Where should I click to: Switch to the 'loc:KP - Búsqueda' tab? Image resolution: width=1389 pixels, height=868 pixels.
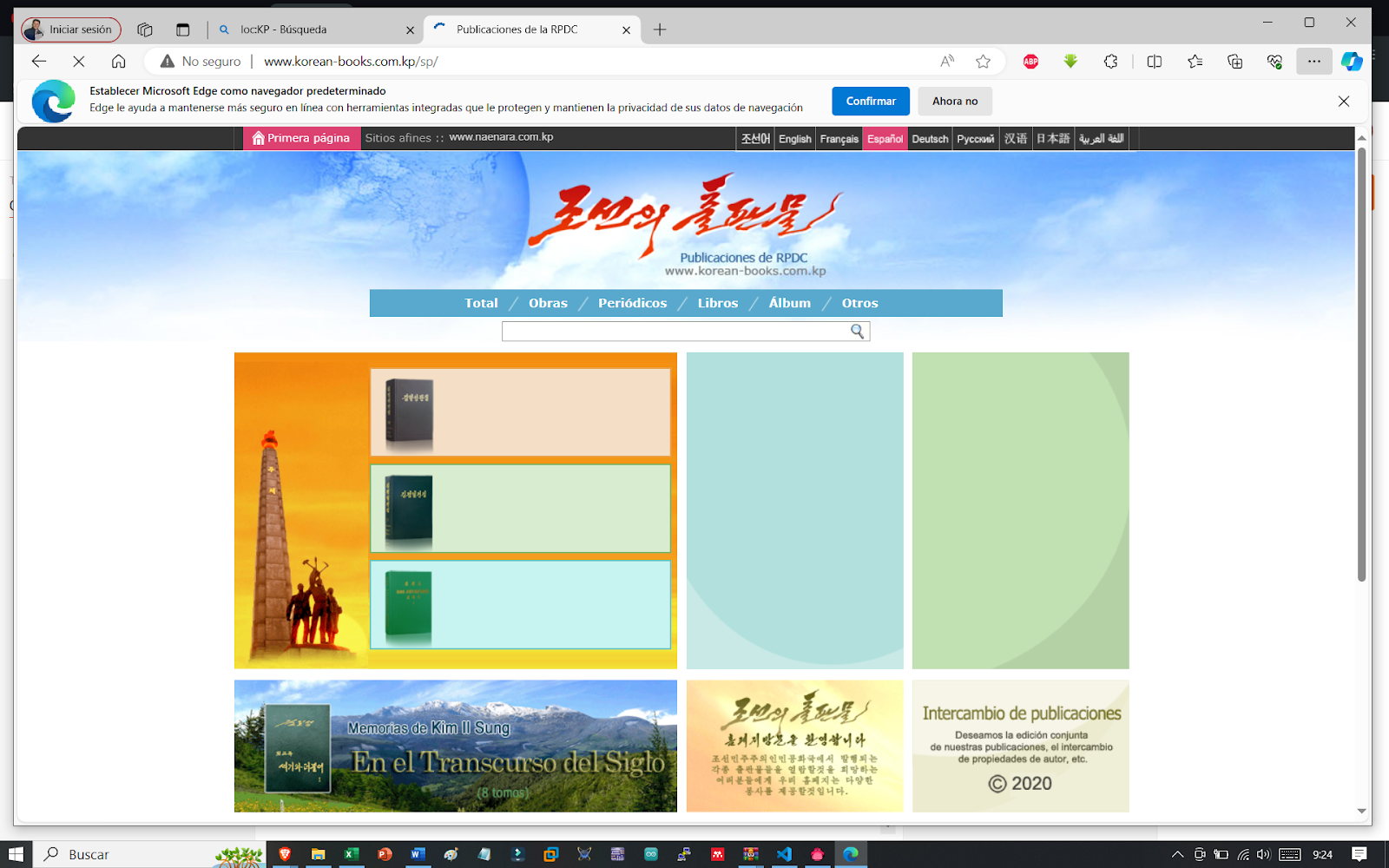[316, 30]
